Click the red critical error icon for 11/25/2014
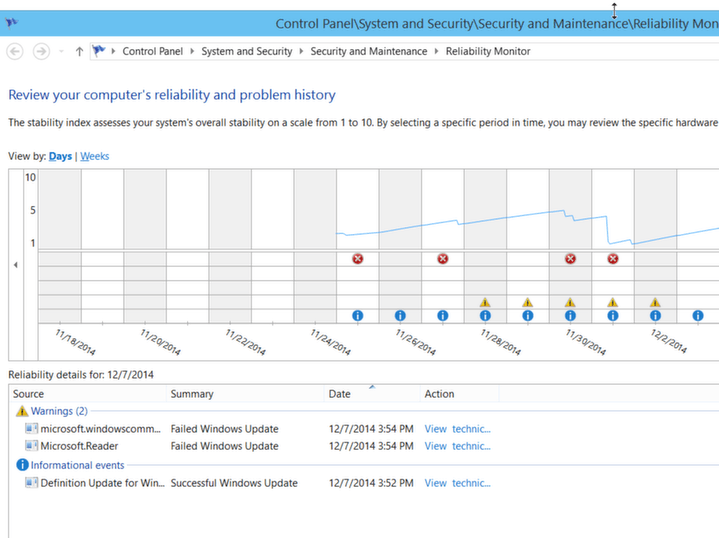 (x=358, y=259)
